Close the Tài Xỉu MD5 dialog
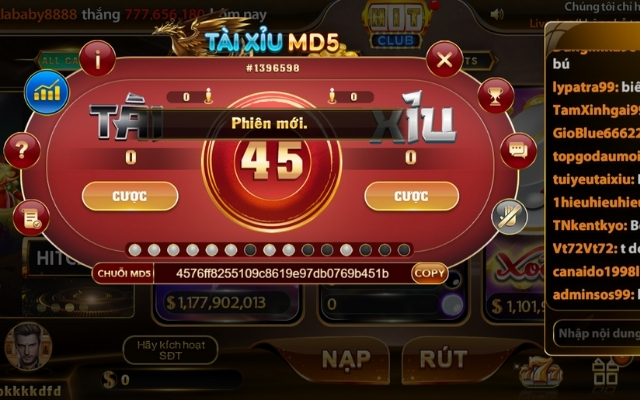Image resolution: width=640 pixels, height=400 pixels. 444,60
